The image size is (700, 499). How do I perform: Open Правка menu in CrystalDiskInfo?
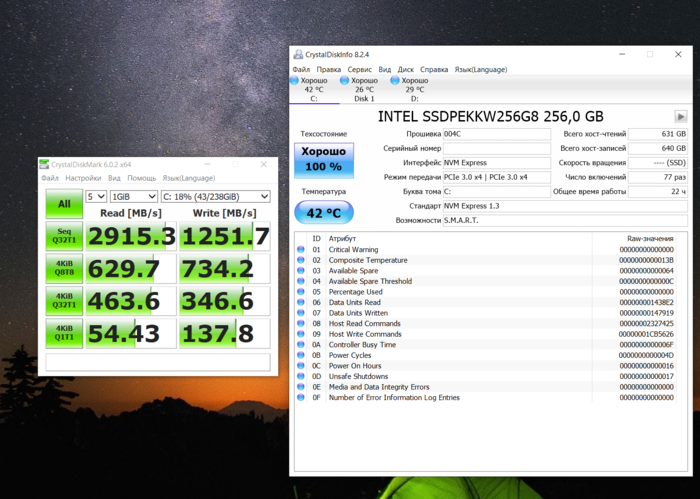point(329,70)
